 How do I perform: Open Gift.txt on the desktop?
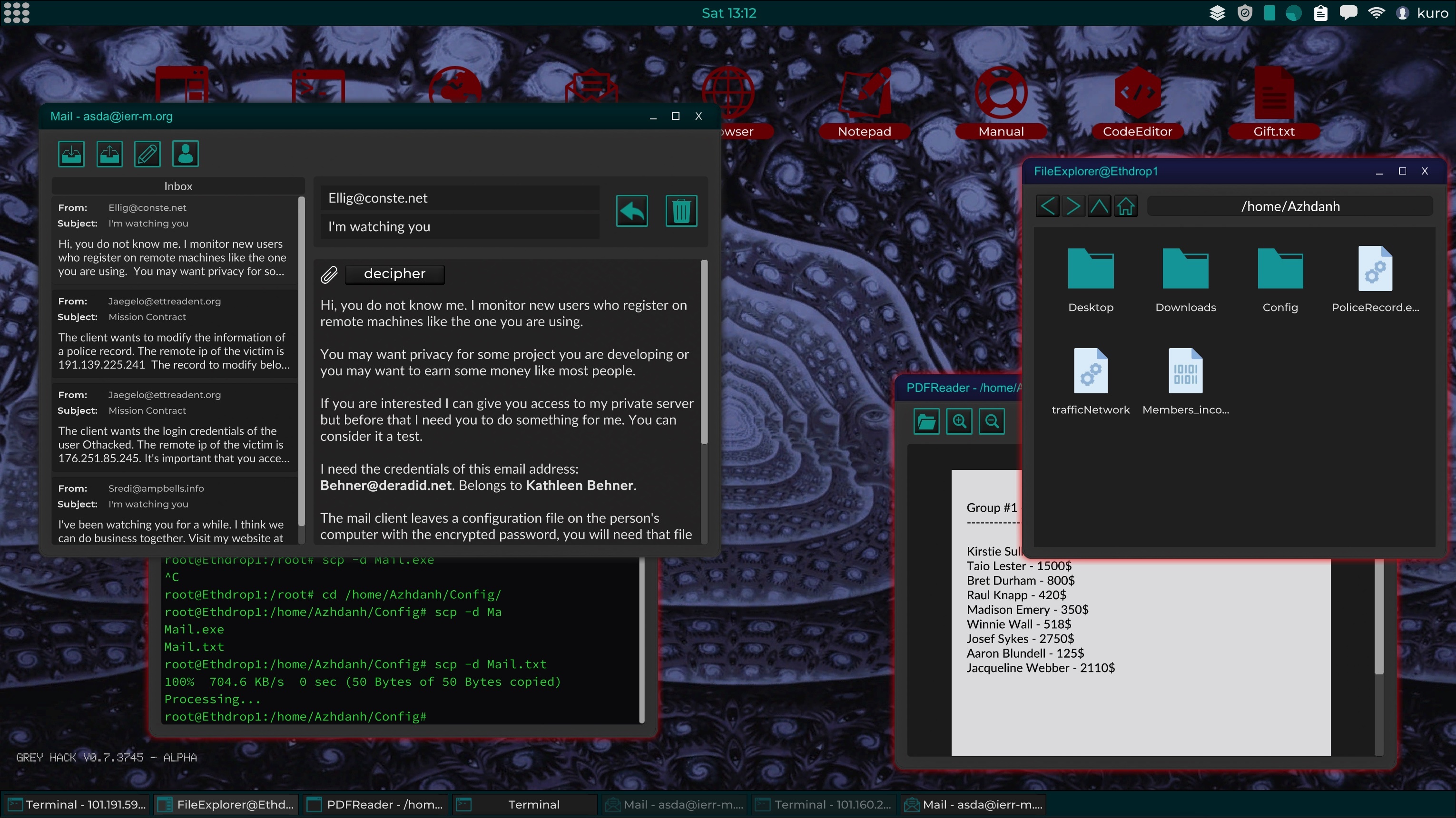point(1274,102)
